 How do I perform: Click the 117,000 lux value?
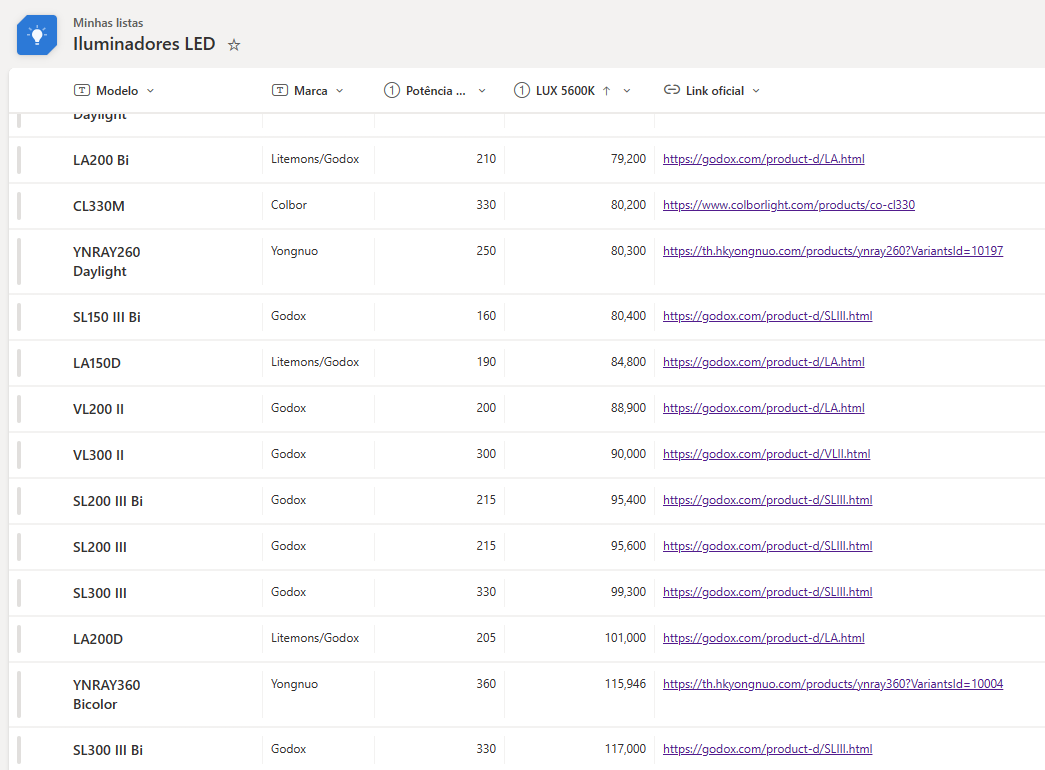click(x=625, y=749)
